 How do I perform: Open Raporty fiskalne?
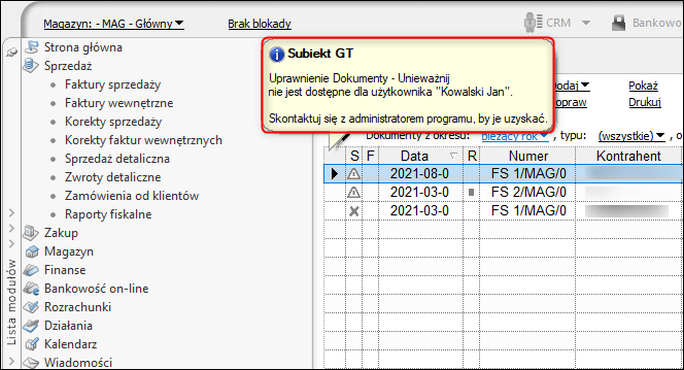click(108, 214)
